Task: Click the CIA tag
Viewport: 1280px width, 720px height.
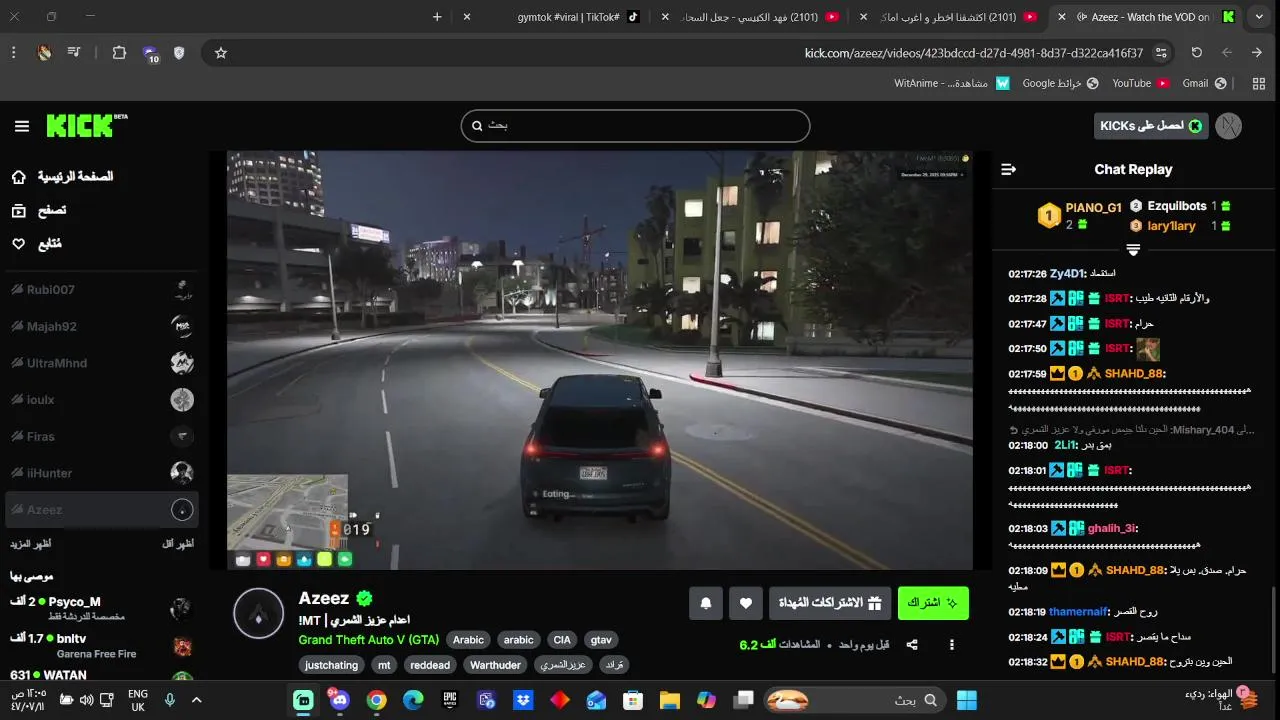Action: (x=562, y=640)
